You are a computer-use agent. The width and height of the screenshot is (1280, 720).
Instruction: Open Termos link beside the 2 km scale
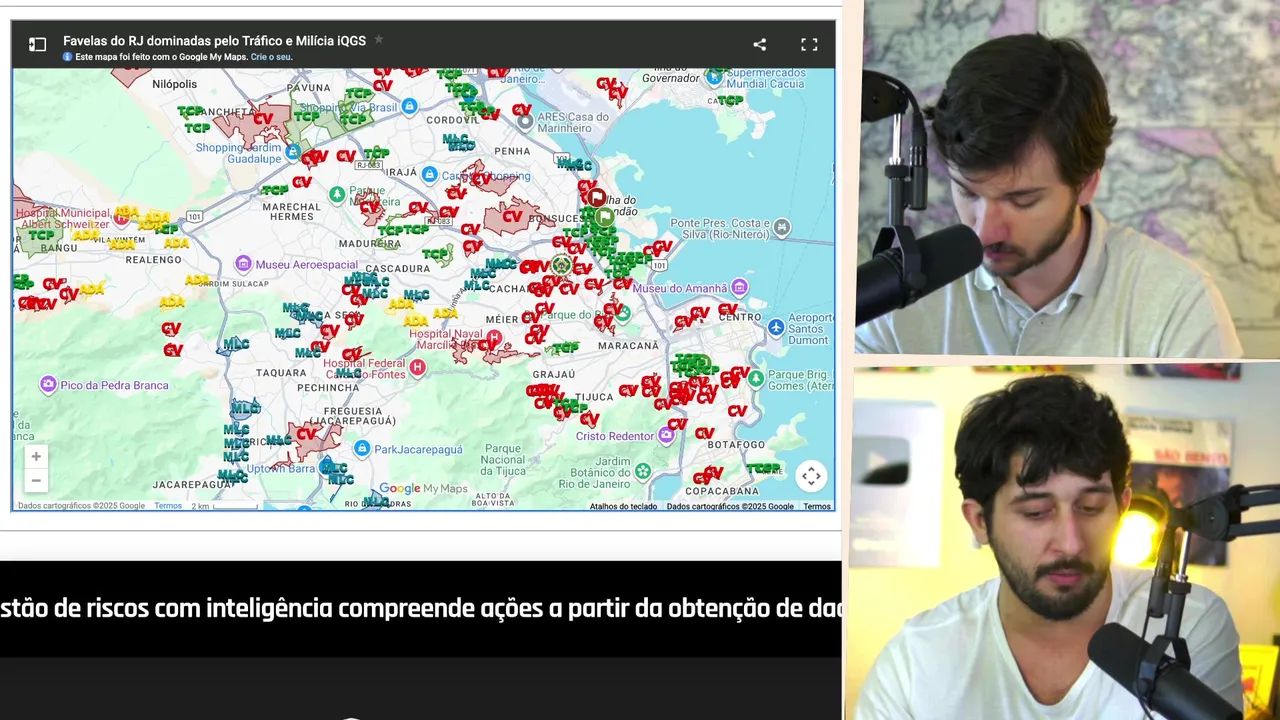point(168,506)
